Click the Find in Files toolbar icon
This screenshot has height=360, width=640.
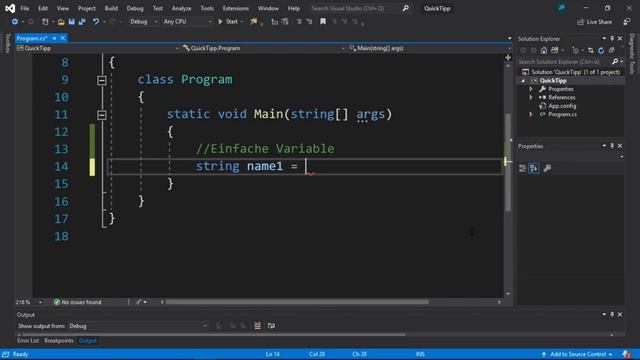253,22
